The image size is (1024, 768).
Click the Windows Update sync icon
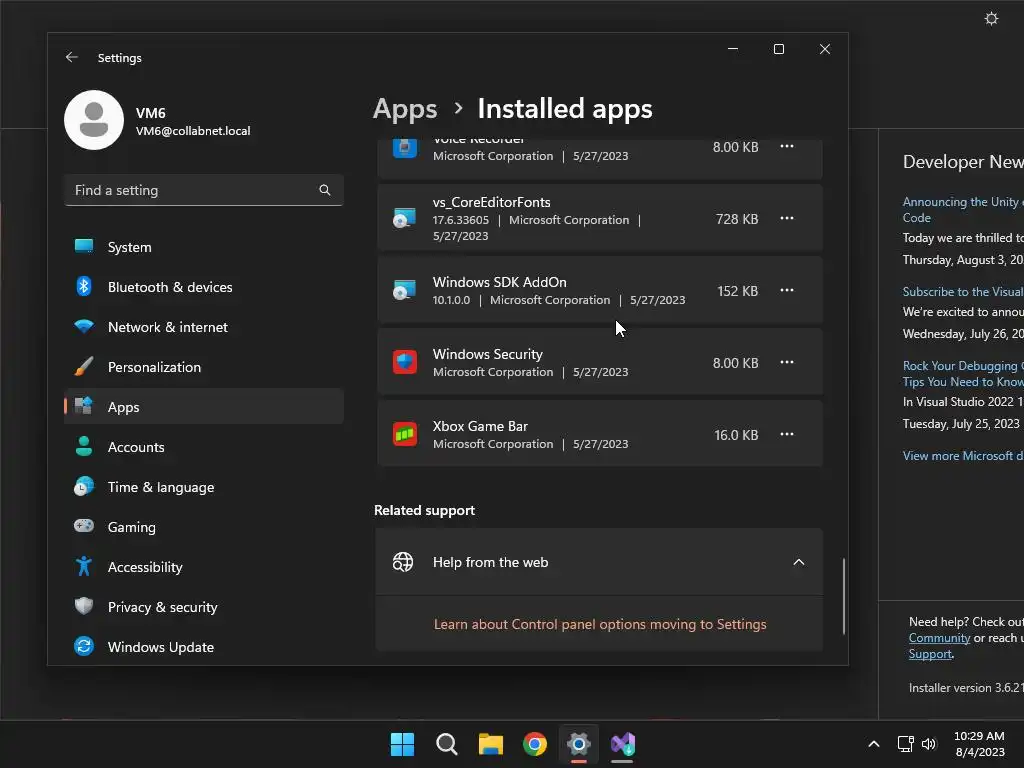(84, 646)
